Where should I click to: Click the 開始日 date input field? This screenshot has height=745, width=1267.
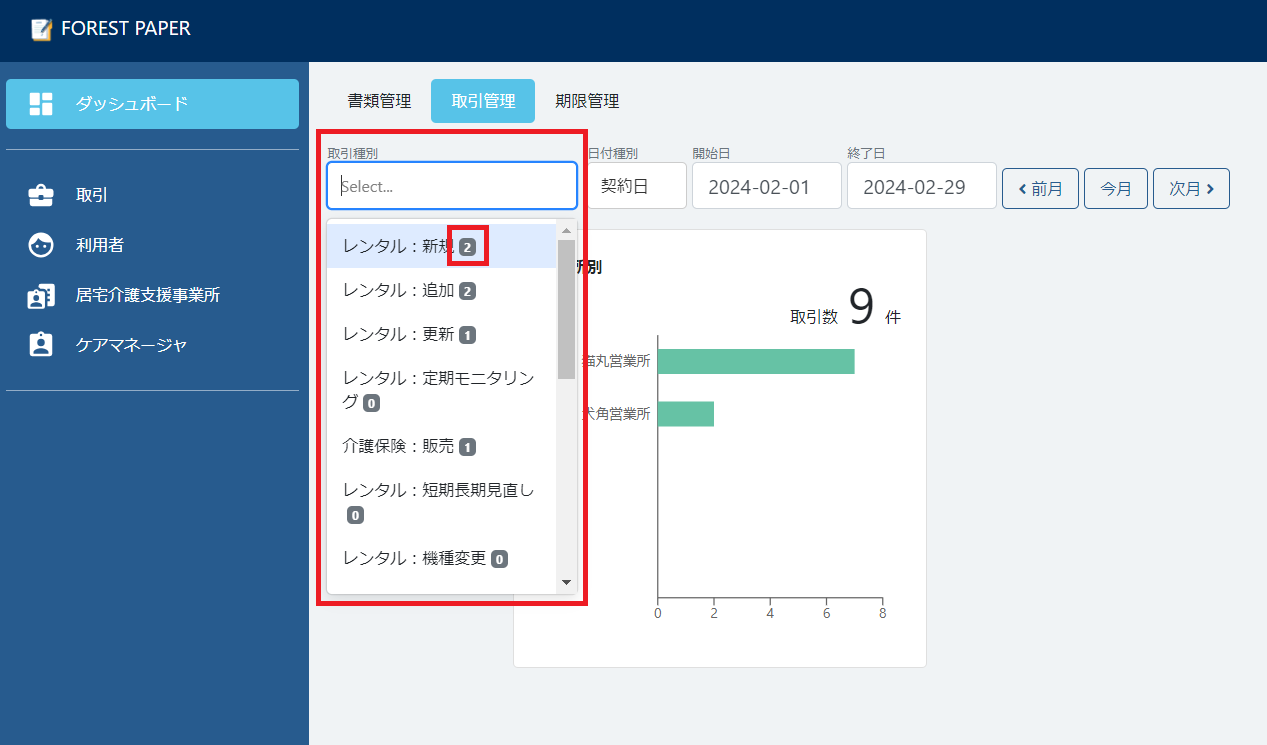(x=766, y=185)
